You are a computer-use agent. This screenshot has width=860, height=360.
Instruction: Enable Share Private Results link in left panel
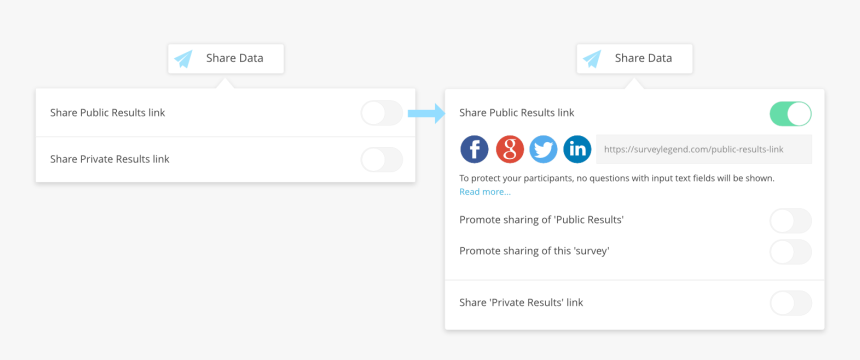click(382, 160)
